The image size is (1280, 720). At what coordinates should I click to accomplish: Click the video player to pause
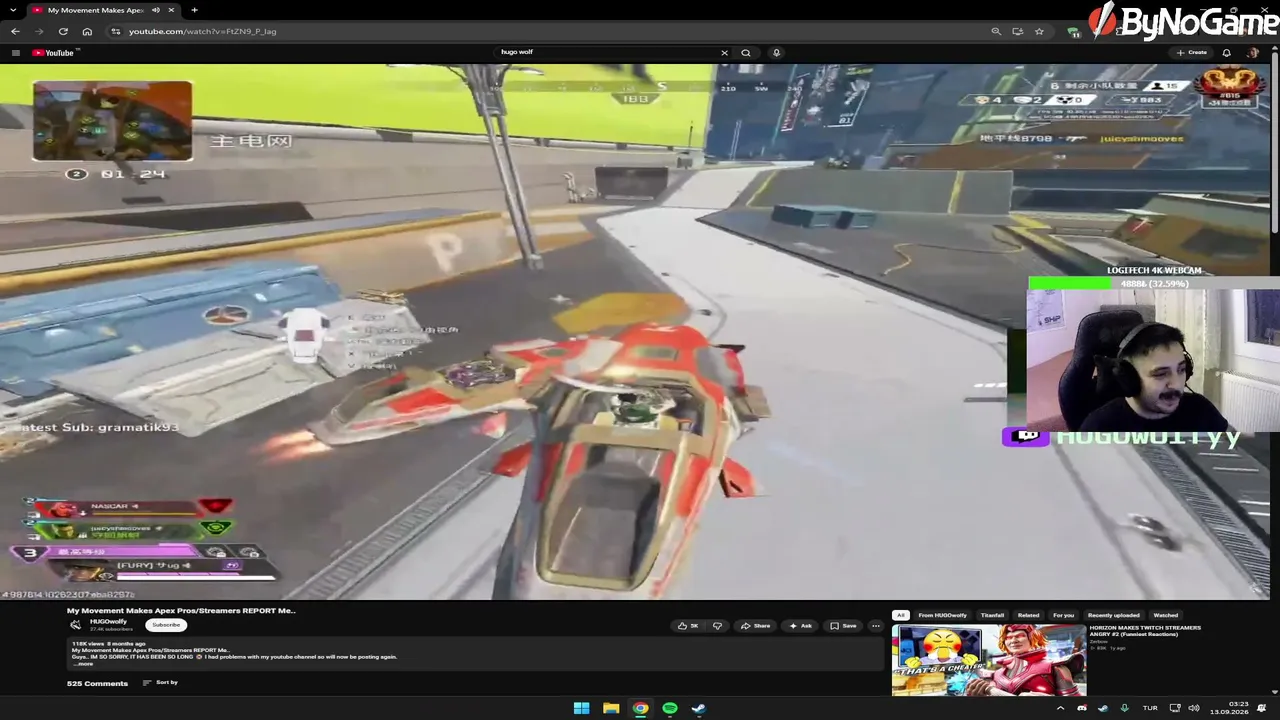click(636, 332)
